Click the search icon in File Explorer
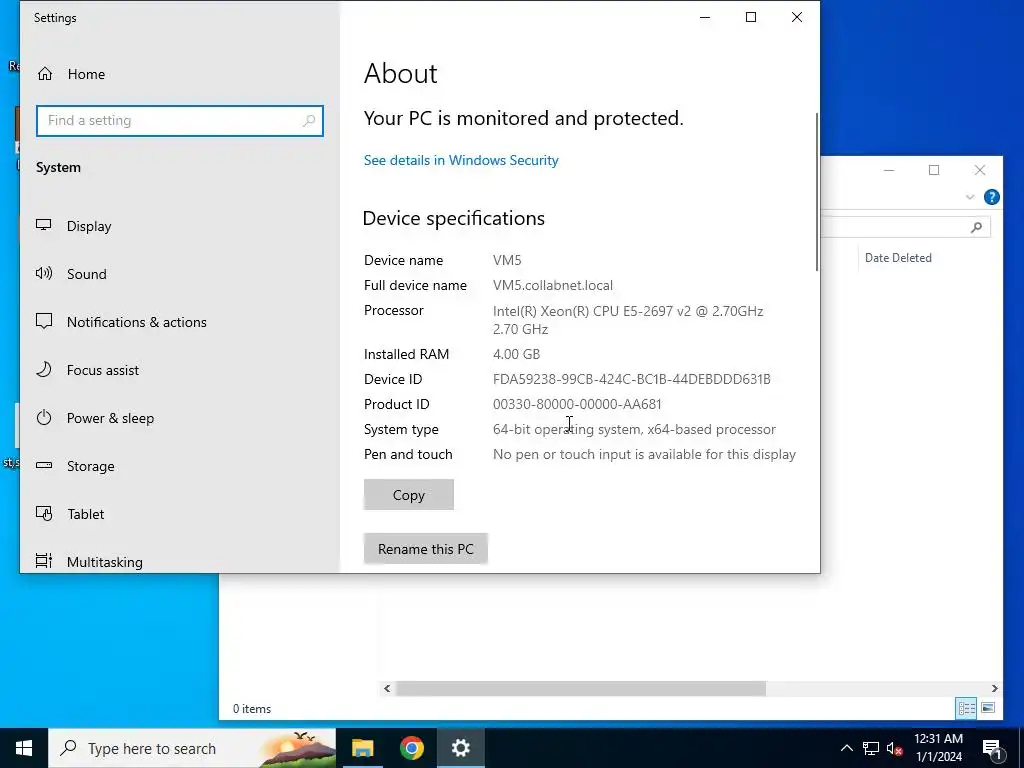This screenshot has height=768, width=1024. coord(976,227)
